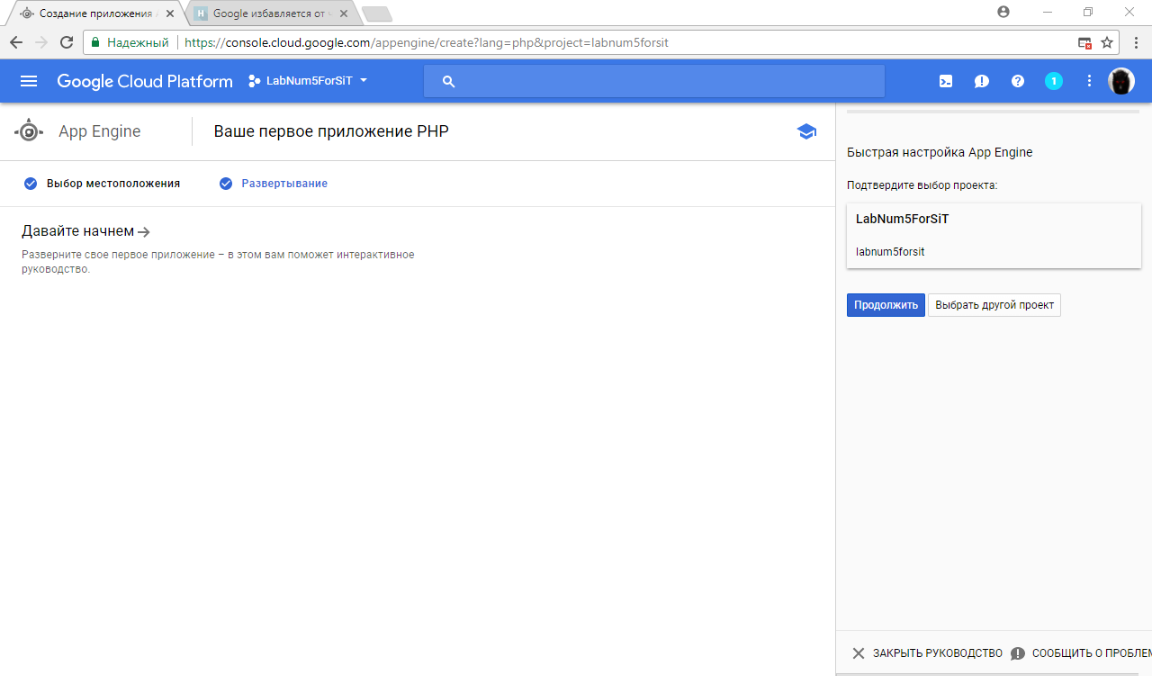Select the LabNum5ForSiT project card
1152x676 pixels.
pyautogui.click(x=993, y=236)
